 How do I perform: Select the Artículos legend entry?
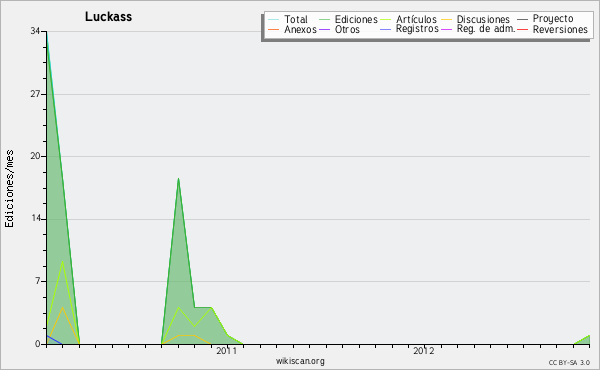[416, 19]
